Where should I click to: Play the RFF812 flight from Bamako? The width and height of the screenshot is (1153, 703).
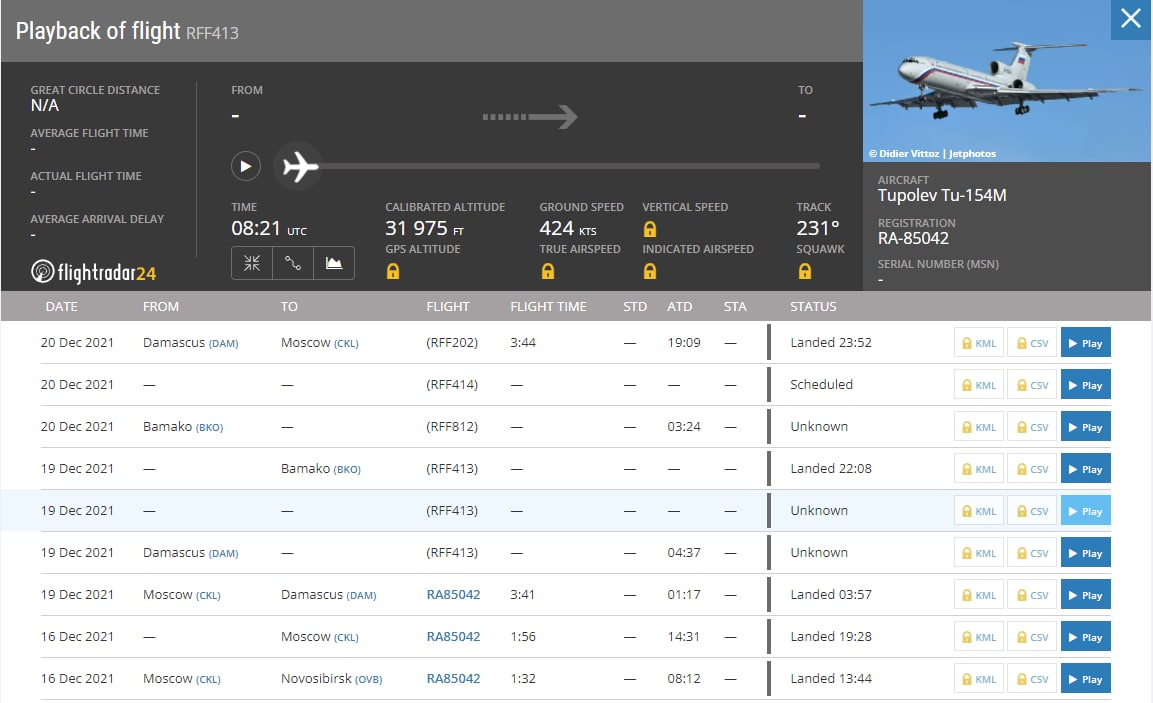click(1085, 427)
